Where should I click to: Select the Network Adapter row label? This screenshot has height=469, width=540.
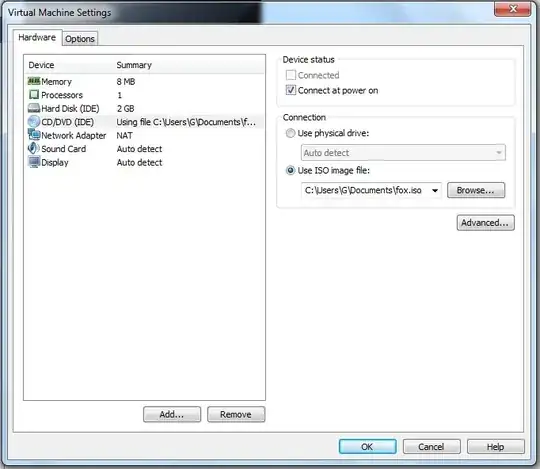point(74,135)
